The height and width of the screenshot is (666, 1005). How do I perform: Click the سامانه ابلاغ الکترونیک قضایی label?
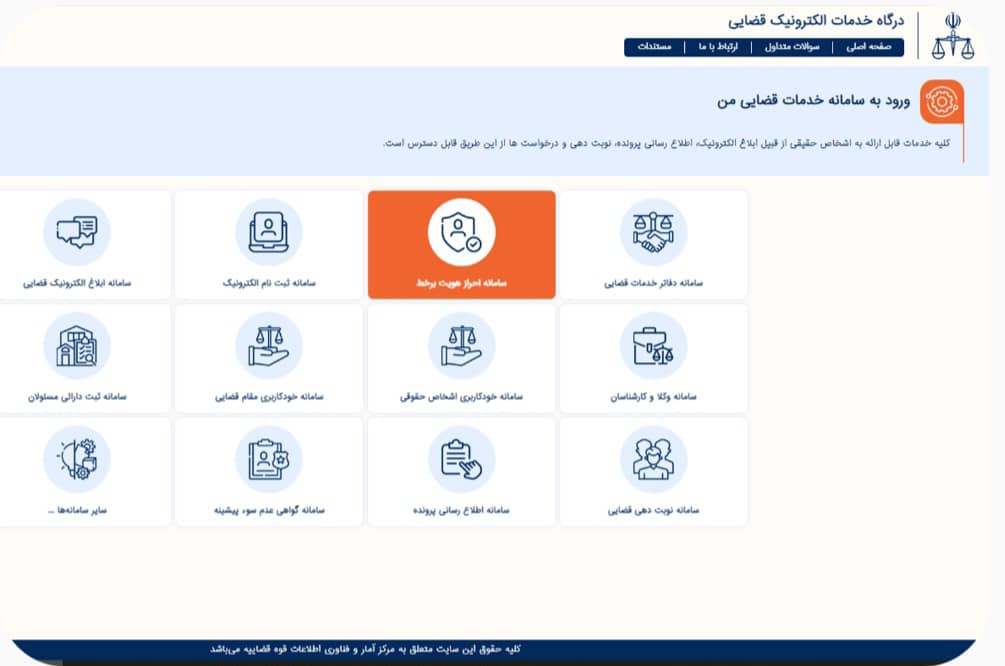tap(77, 283)
